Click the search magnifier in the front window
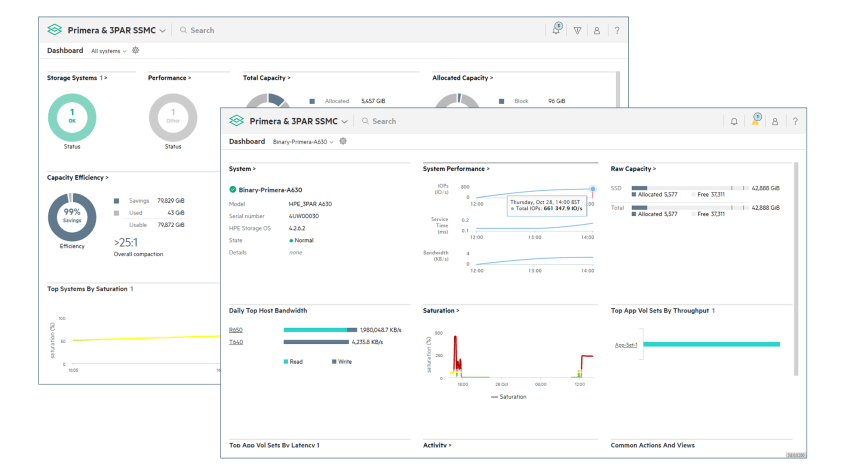The width and height of the screenshot is (845, 475). tap(365, 121)
